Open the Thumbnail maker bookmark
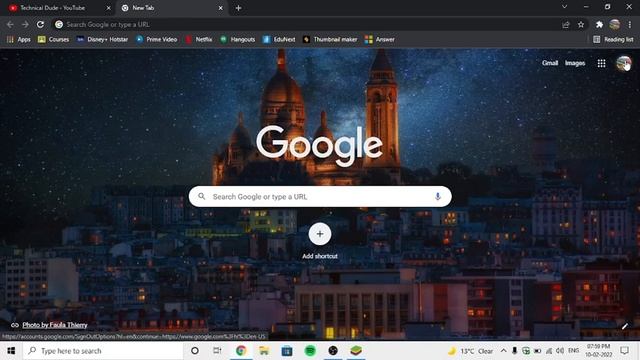 coord(330,39)
